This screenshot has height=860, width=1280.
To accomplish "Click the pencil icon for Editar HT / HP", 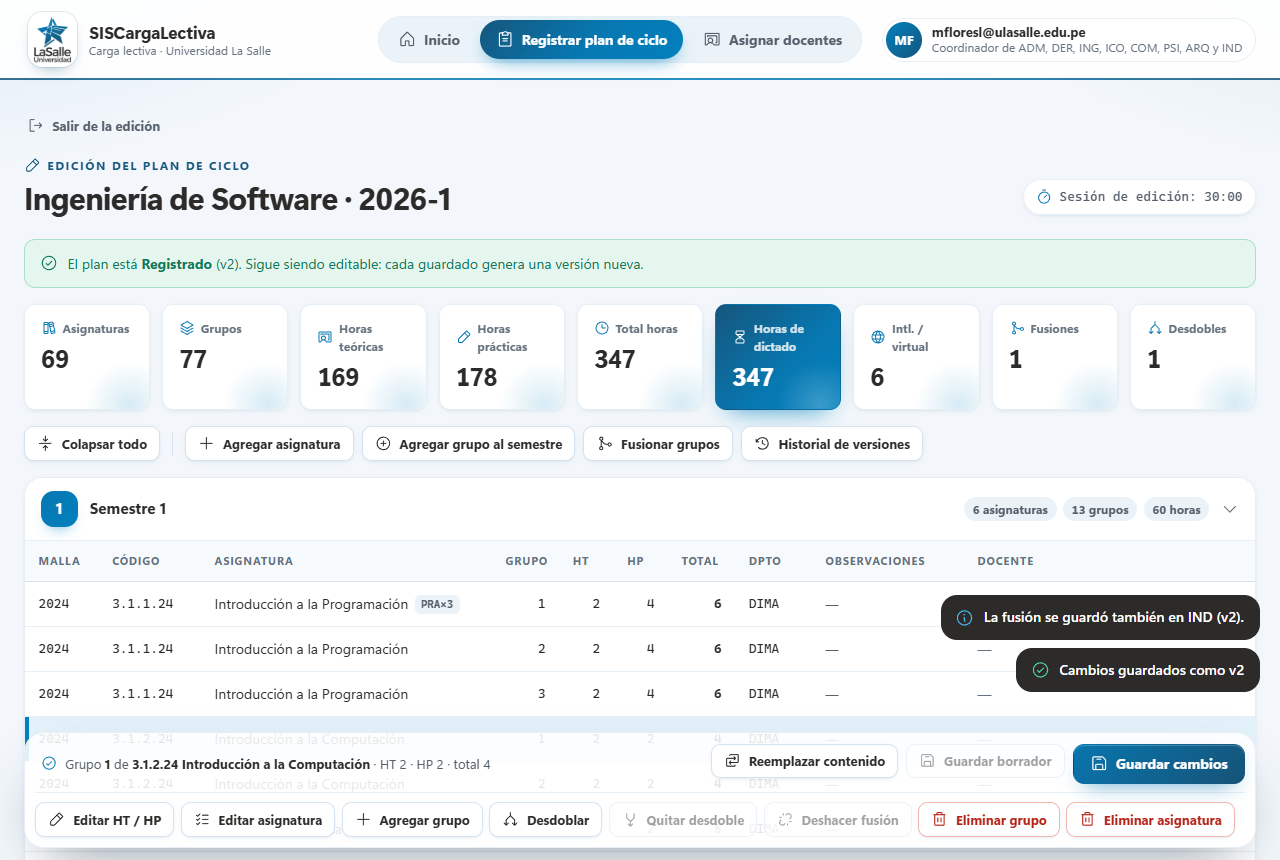I will tap(57, 820).
